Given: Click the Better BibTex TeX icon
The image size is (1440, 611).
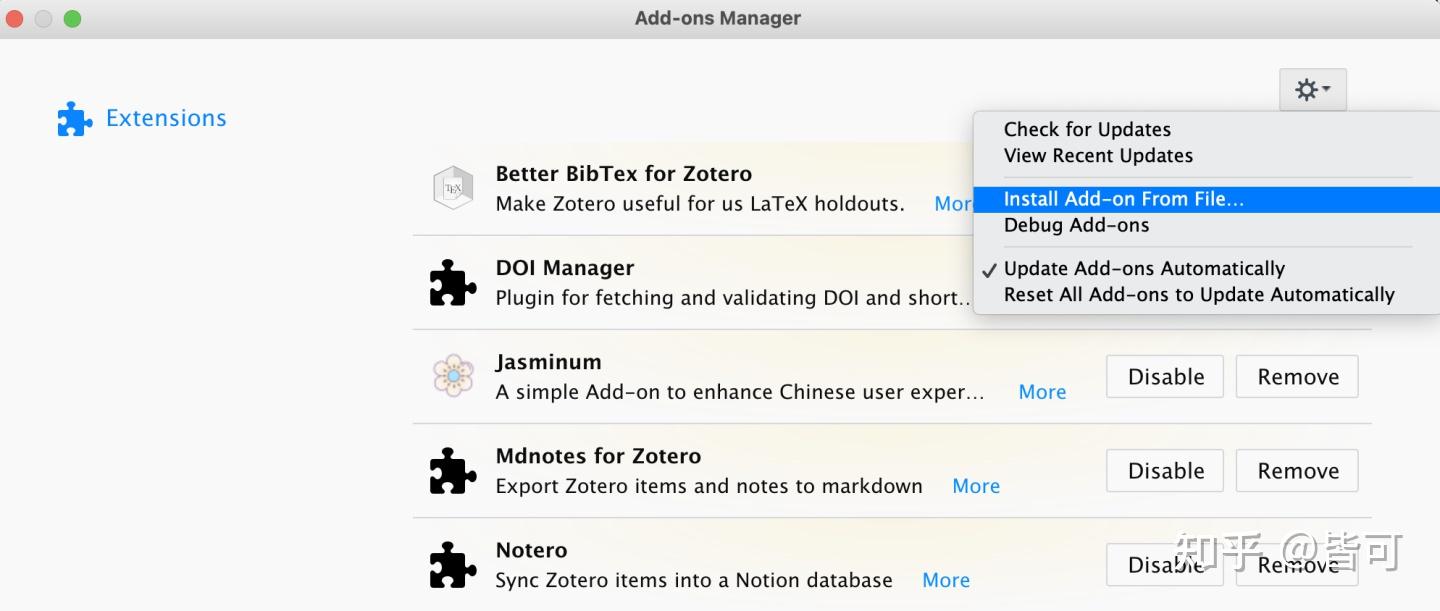Looking at the screenshot, I should (x=453, y=188).
